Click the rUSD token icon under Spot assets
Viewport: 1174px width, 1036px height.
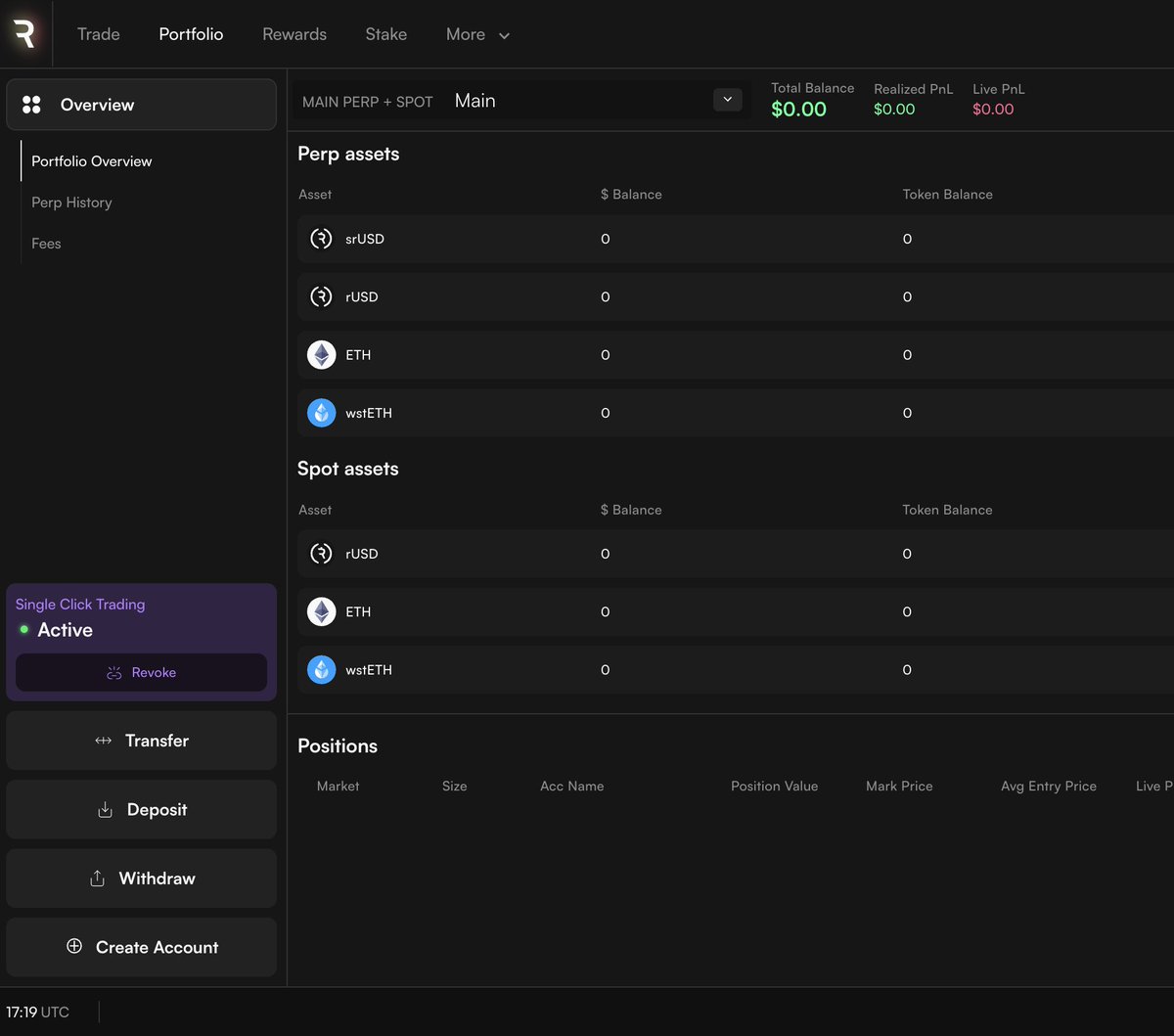coord(321,554)
